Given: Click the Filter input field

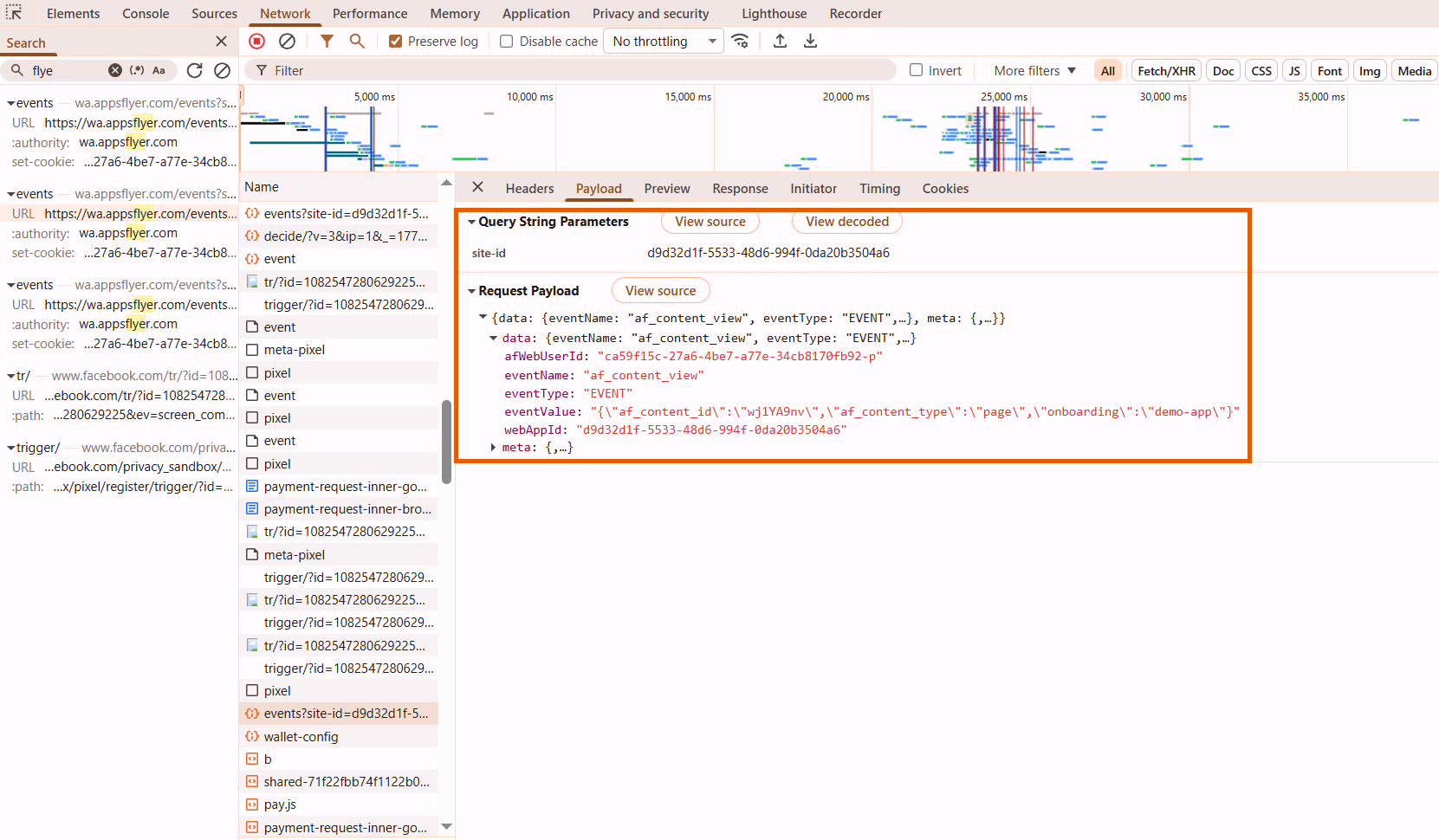Looking at the screenshot, I should (x=572, y=71).
